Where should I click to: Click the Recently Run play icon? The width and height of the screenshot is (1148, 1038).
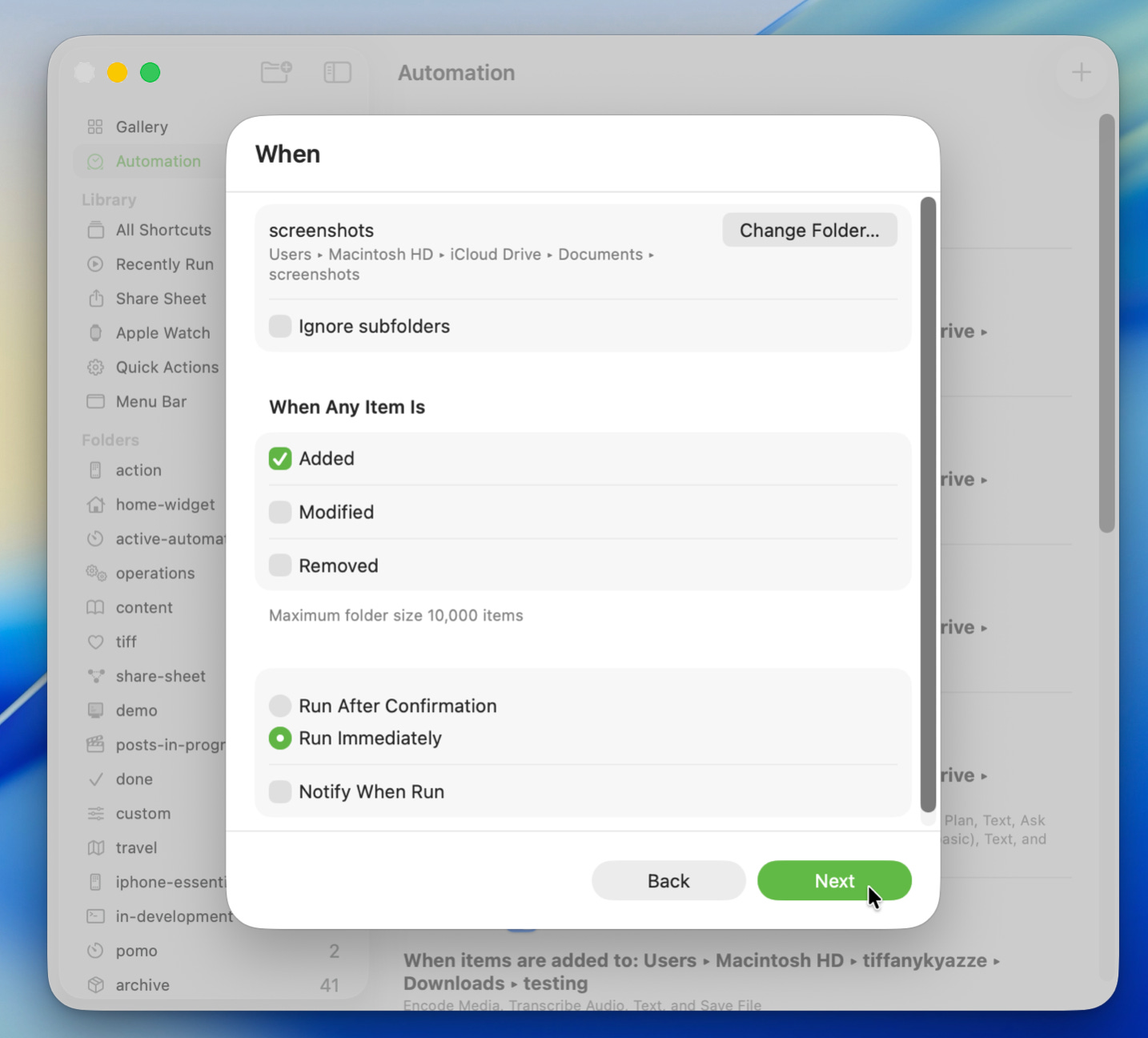(x=95, y=264)
